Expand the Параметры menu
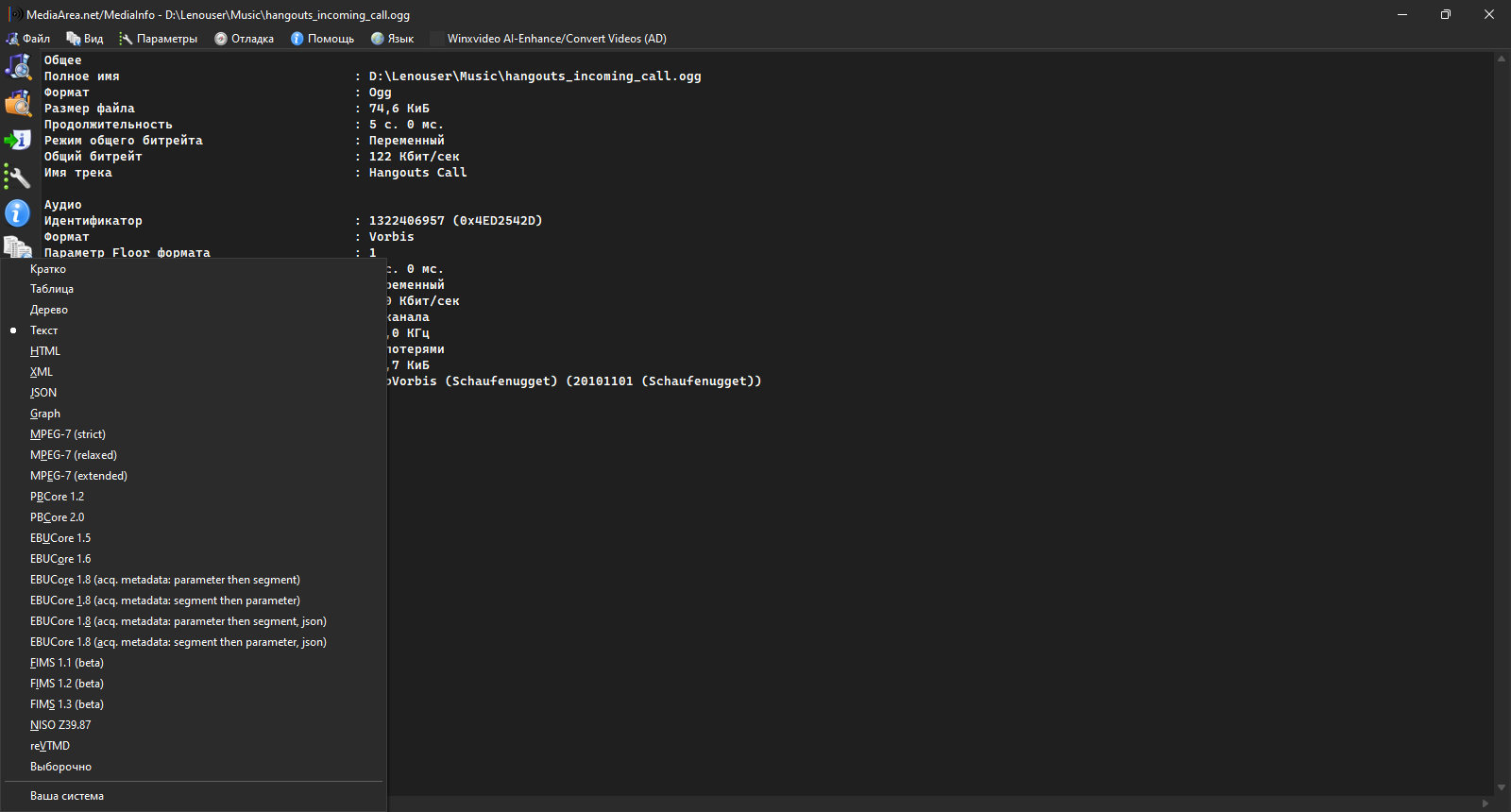 click(159, 39)
